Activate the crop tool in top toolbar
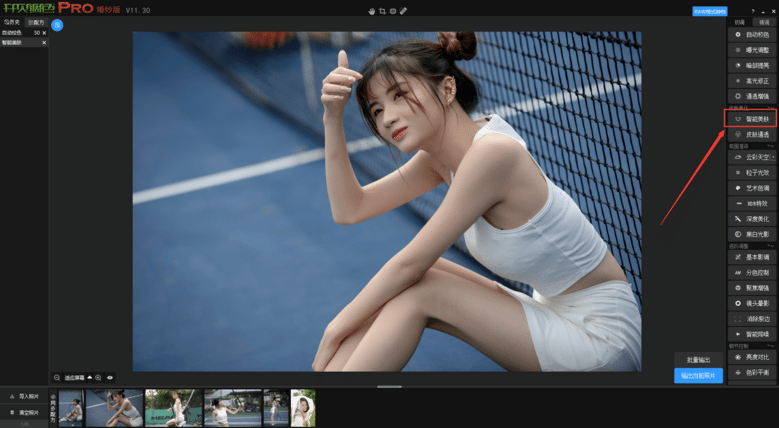The width and height of the screenshot is (779, 428). pyautogui.click(x=382, y=10)
